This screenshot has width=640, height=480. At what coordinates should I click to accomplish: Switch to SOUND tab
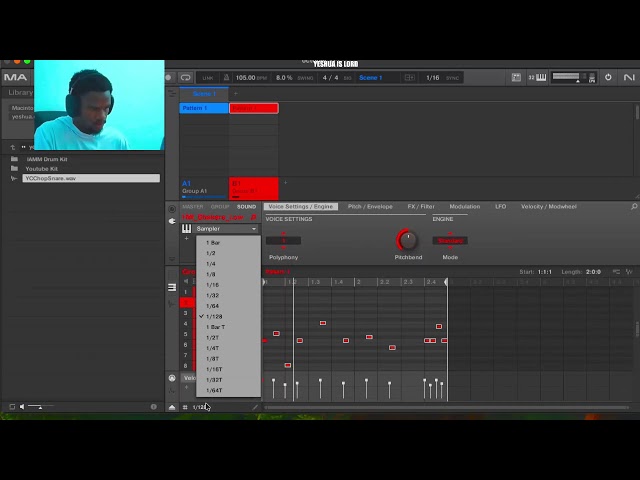point(247,207)
